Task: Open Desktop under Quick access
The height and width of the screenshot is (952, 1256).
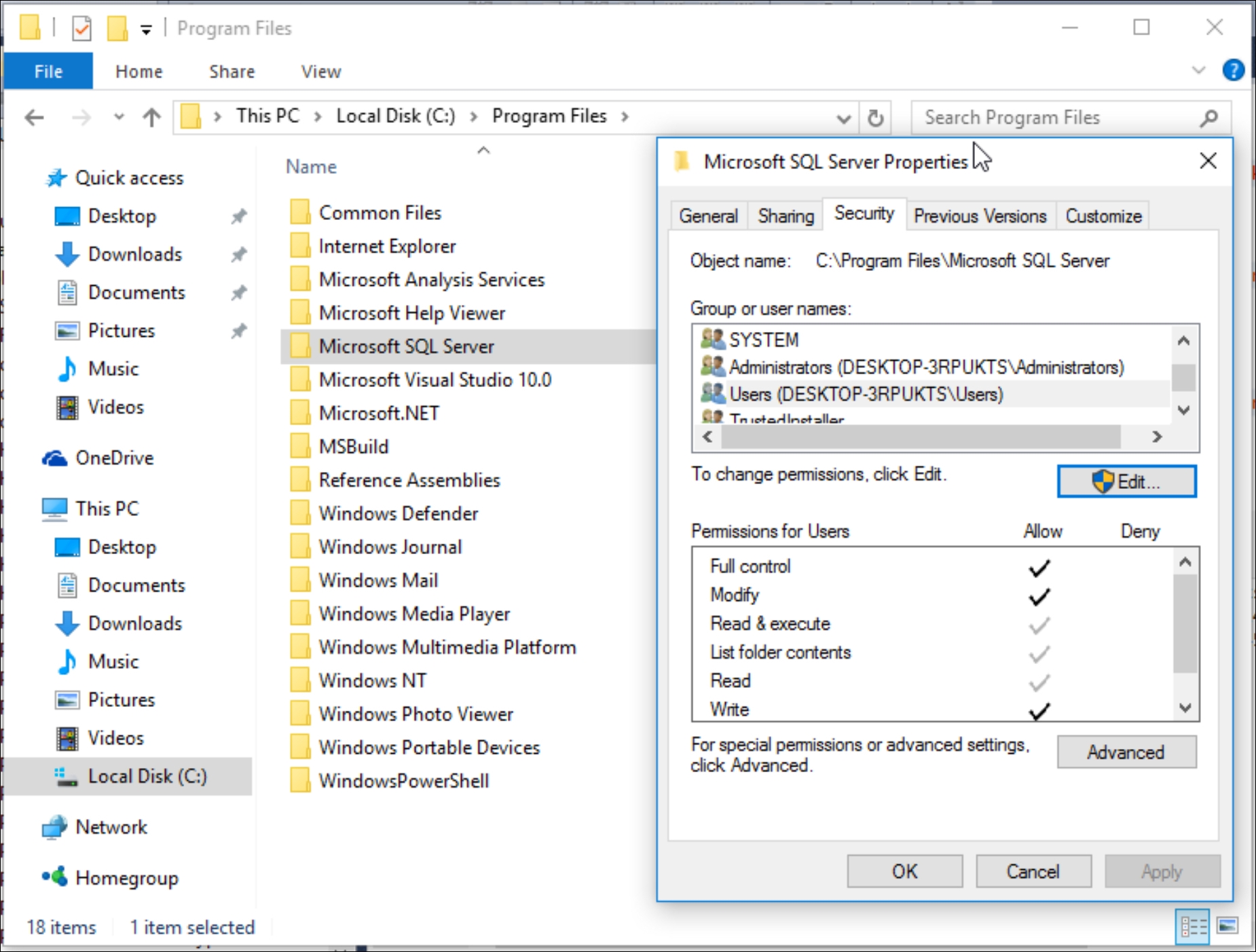Action: (122, 216)
